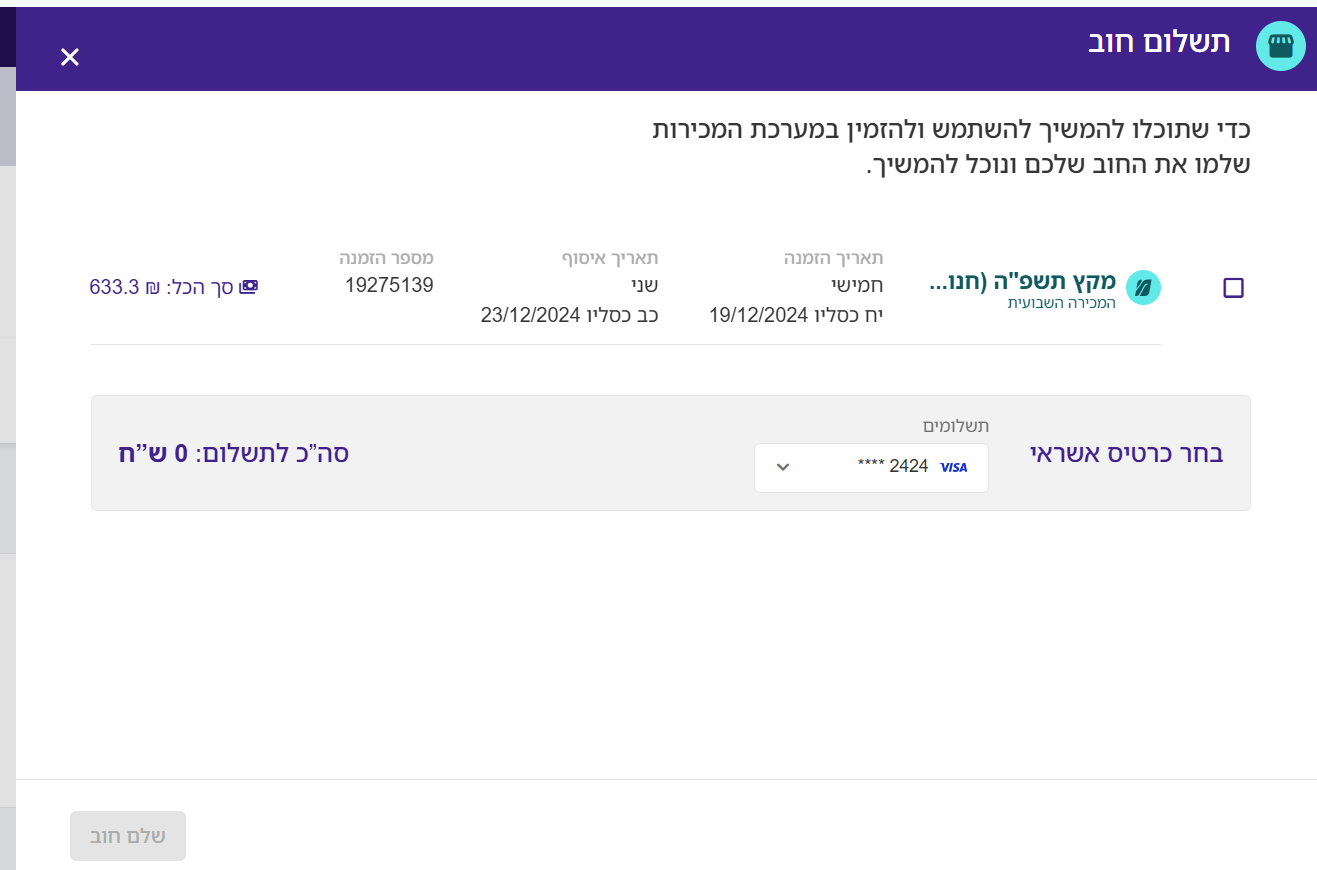
Task: Click the banknote icon next to סך הכל
Action: [x=249, y=287]
